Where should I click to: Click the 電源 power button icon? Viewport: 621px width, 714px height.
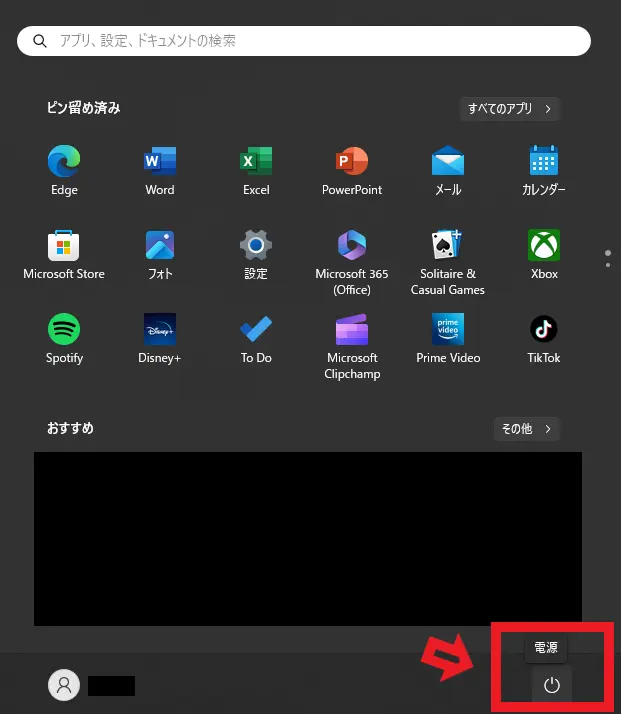click(x=552, y=685)
